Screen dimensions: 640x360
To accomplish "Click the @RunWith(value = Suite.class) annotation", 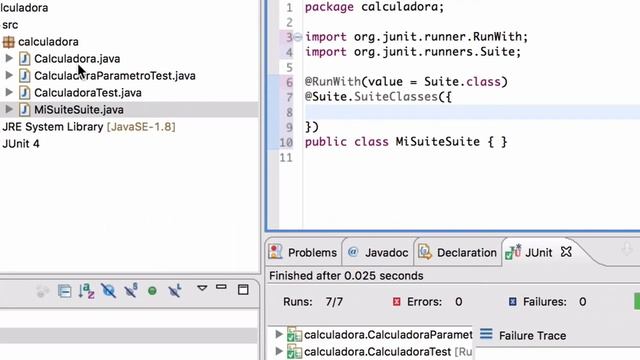I will click(407, 82).
